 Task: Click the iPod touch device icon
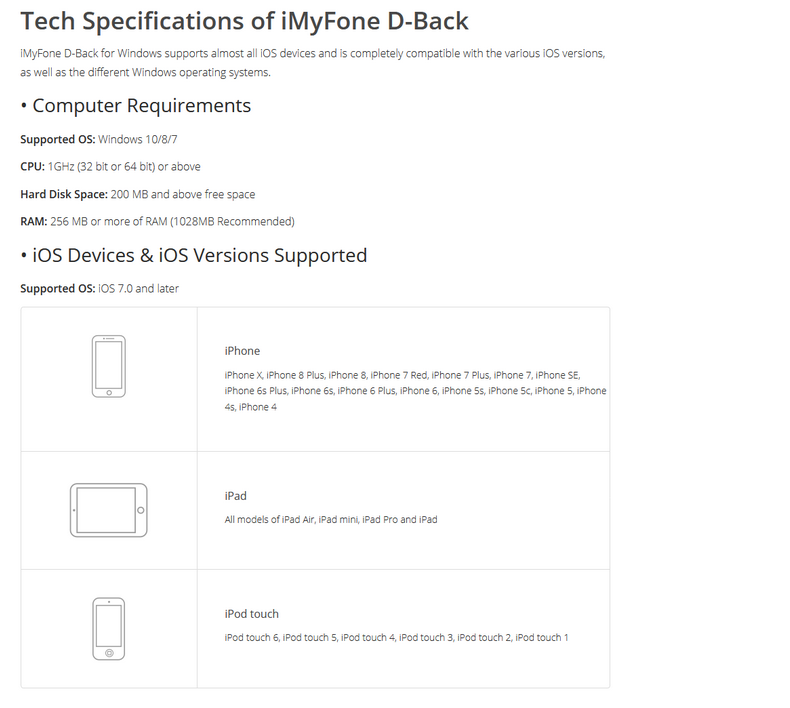point(108,629)
